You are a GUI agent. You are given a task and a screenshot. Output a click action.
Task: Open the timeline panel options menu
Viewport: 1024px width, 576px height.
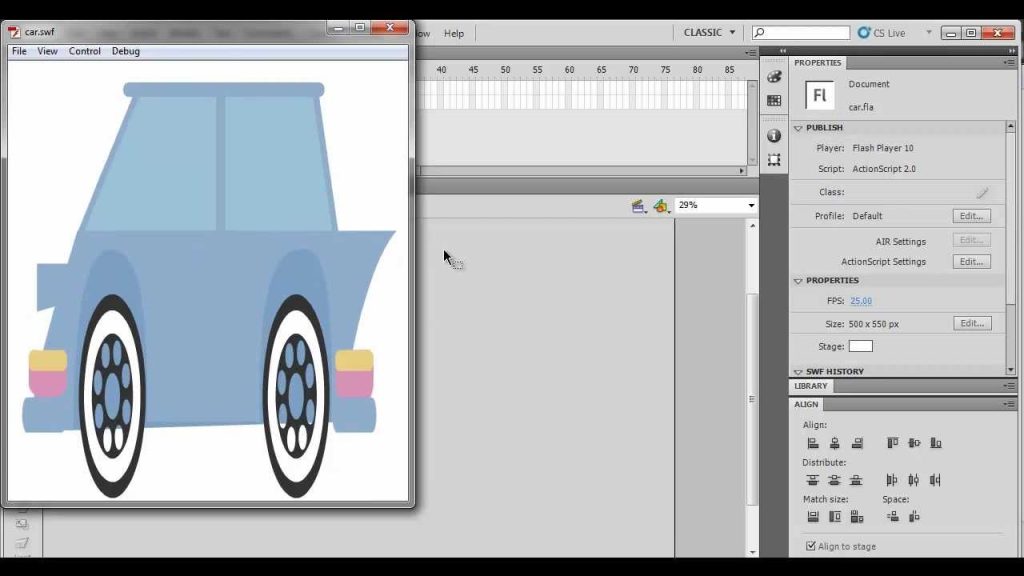[751, 52]
